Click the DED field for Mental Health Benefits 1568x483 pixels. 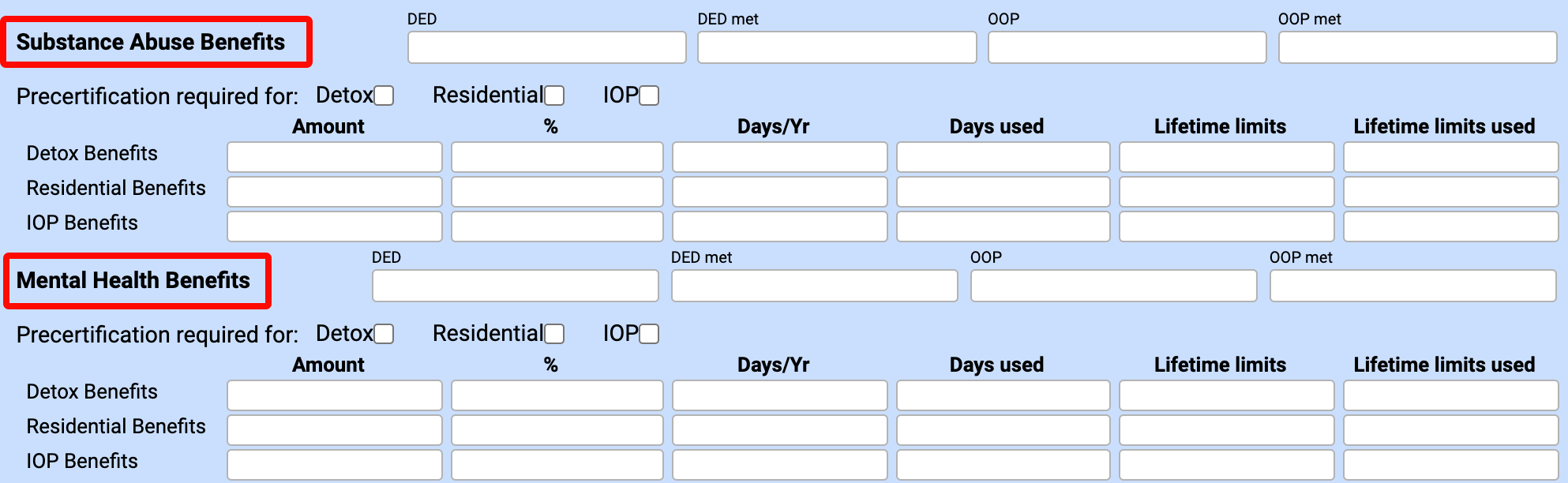[x=515, y=286]
